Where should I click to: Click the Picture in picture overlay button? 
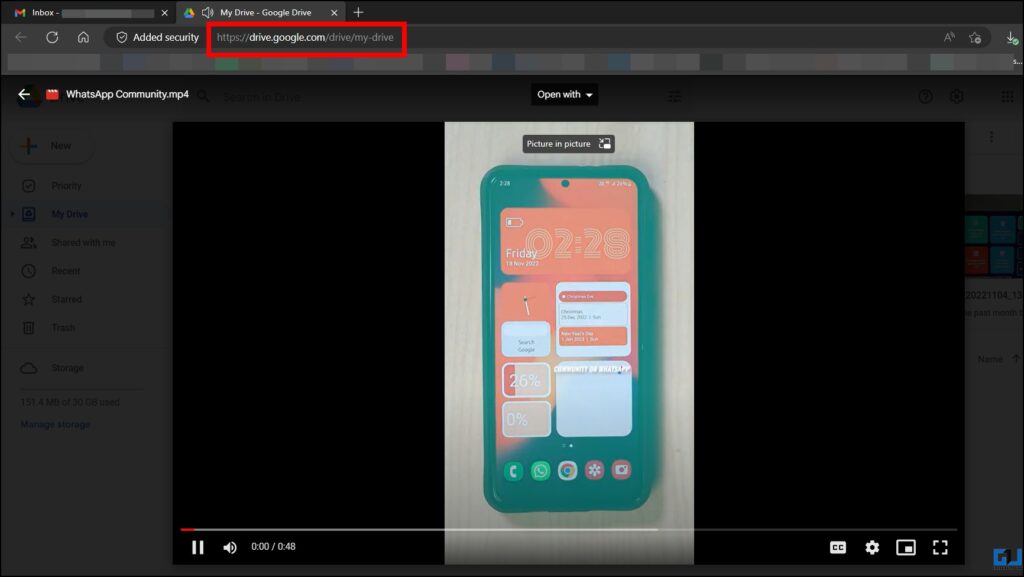(x=568, y=144)
